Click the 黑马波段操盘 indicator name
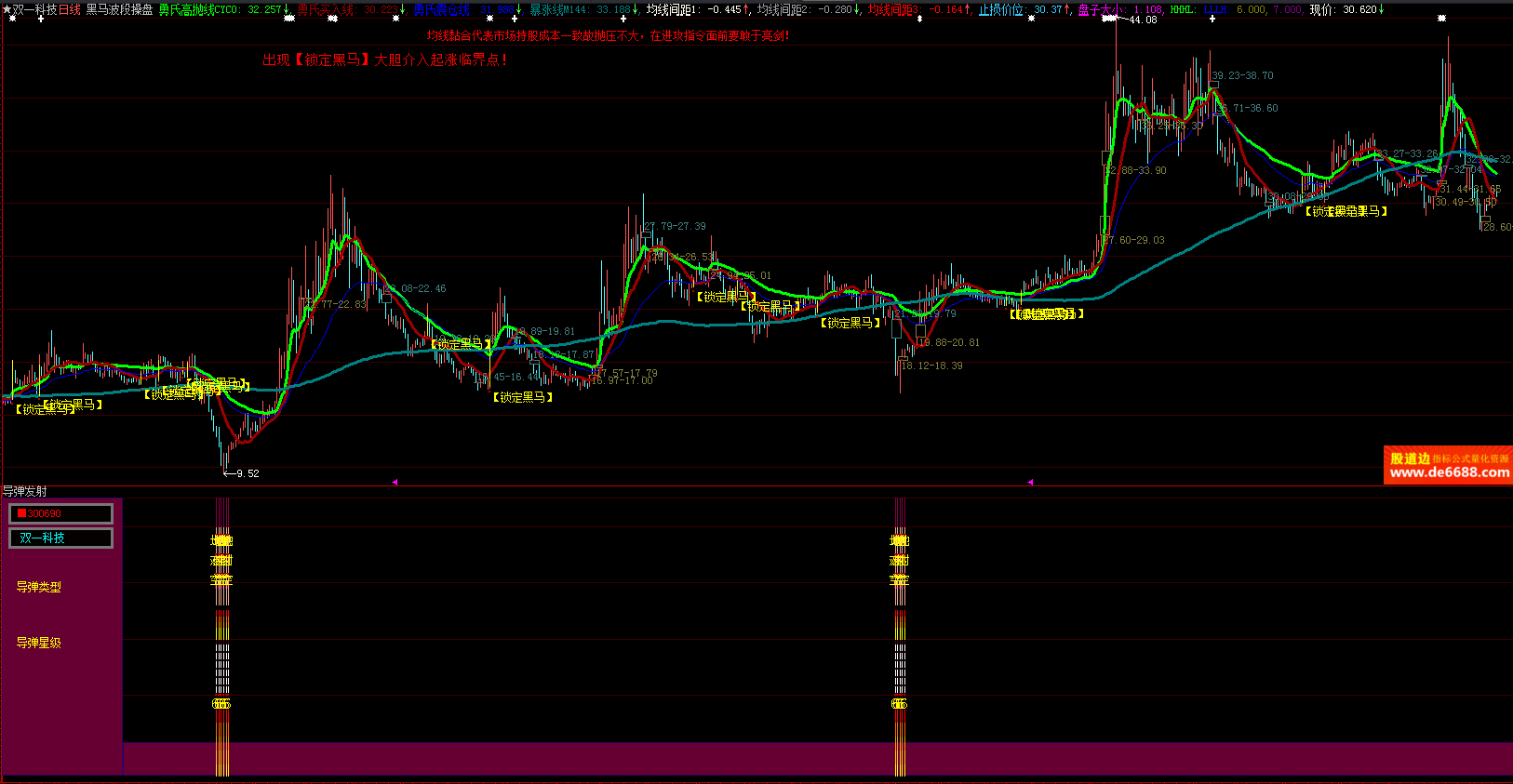This screenshot has height=784, width=1513. [x=119, y=9]
